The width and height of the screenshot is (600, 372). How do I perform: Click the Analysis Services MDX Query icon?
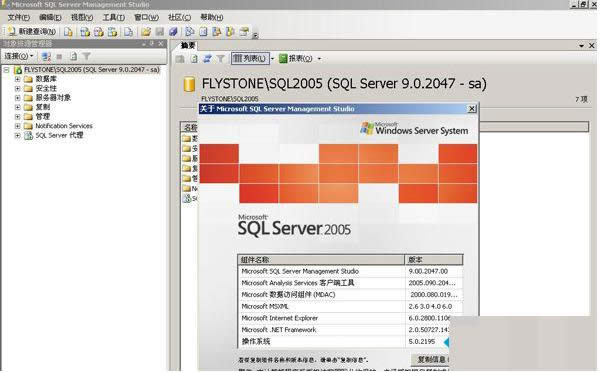[x=85, y=32]
